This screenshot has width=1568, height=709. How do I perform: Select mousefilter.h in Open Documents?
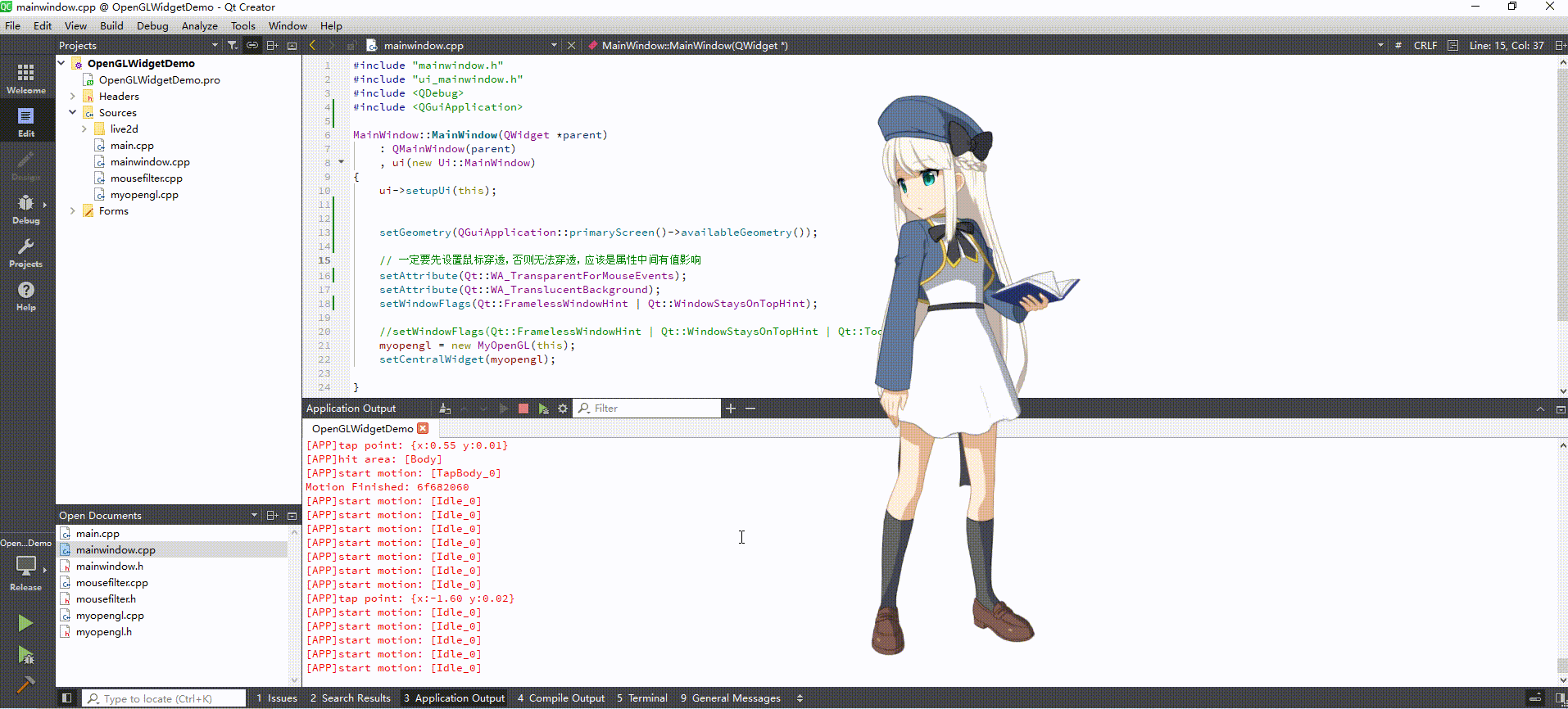click(106, 598)
